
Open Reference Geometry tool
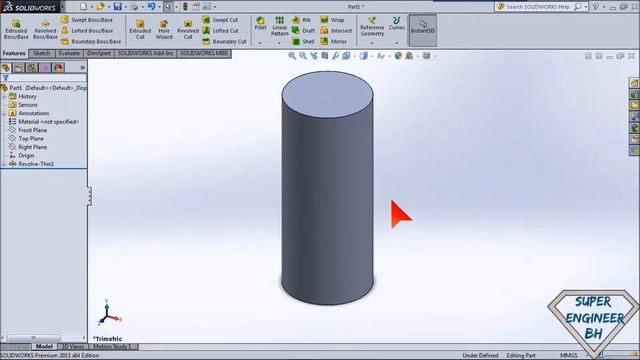click(372, 27)
